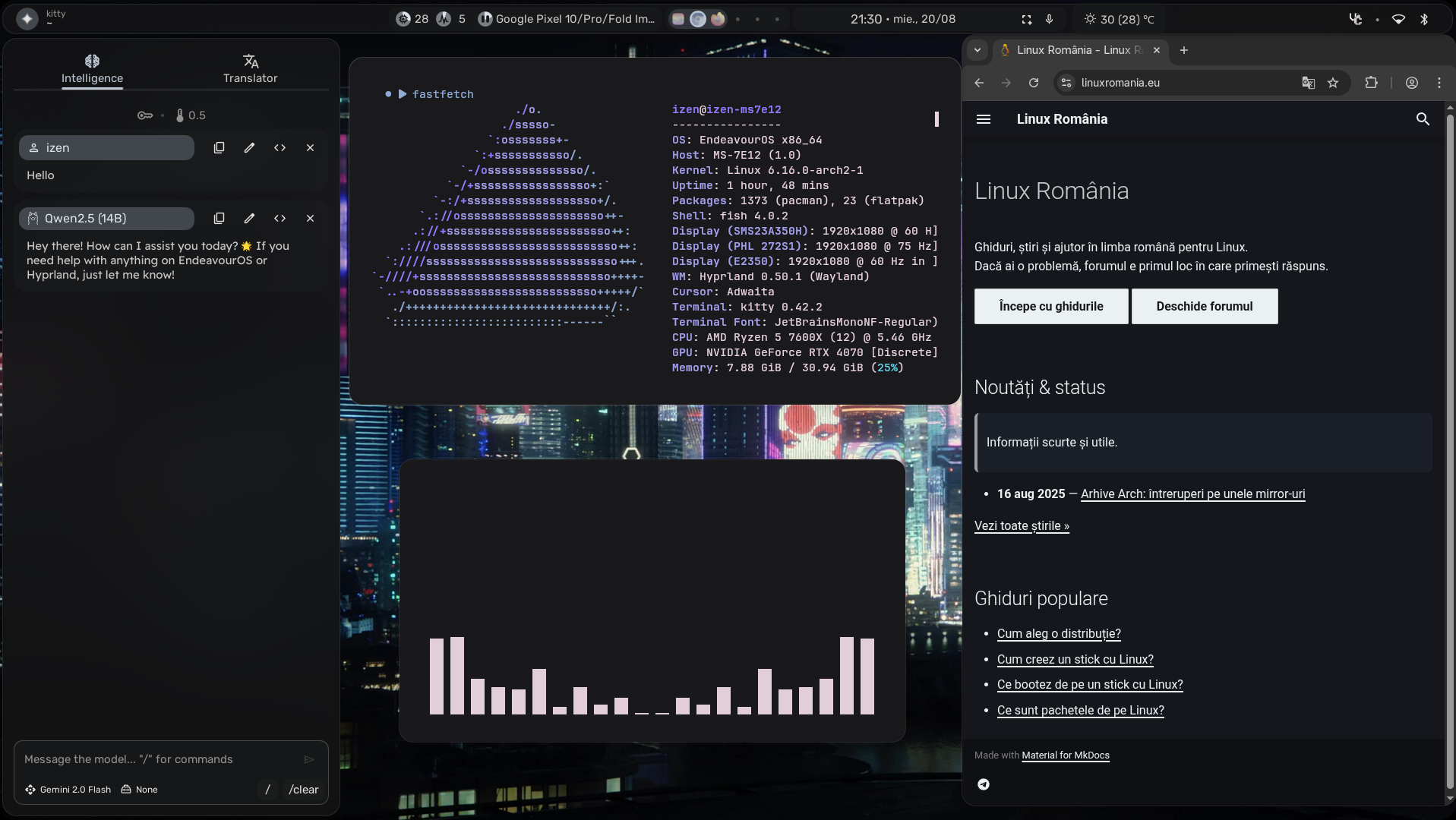
Task: Open search on Linux România site
Action: pos(1423,119)
